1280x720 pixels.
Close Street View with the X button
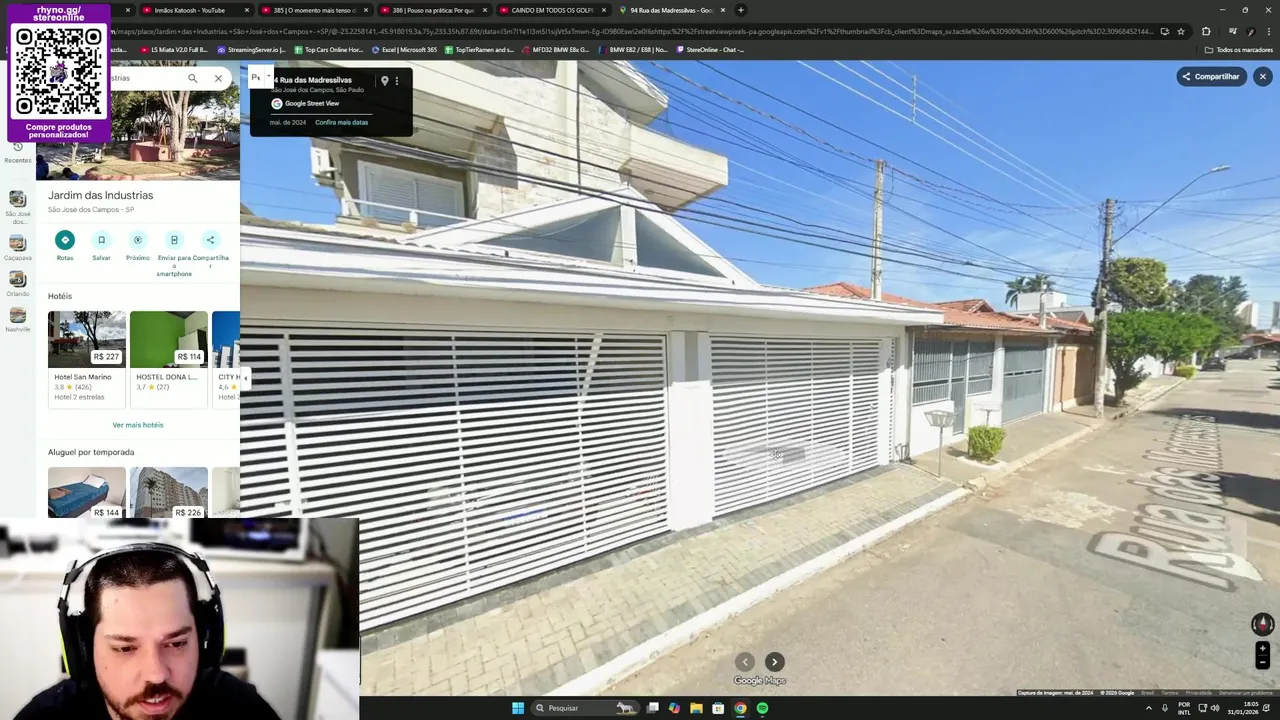click(1262, 76)
